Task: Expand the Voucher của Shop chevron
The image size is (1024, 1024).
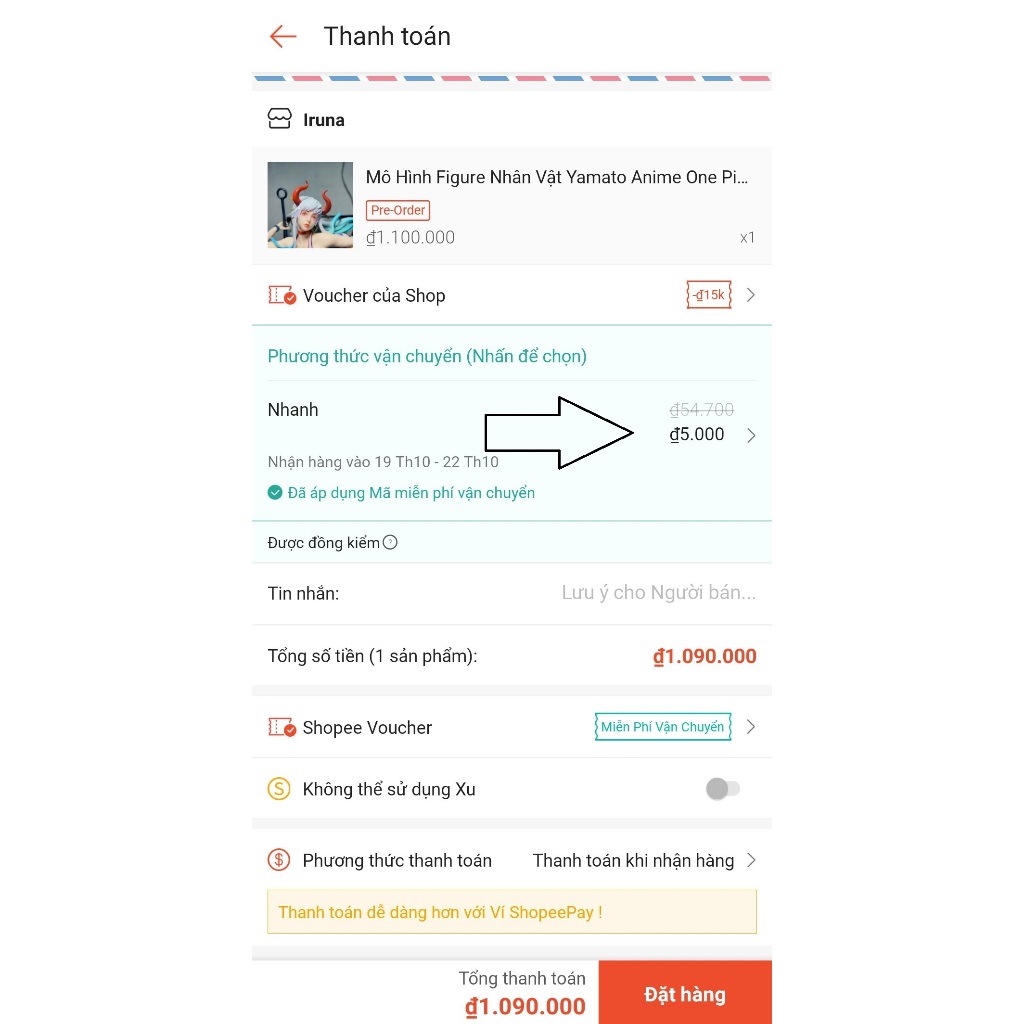Action: (751, 295)
